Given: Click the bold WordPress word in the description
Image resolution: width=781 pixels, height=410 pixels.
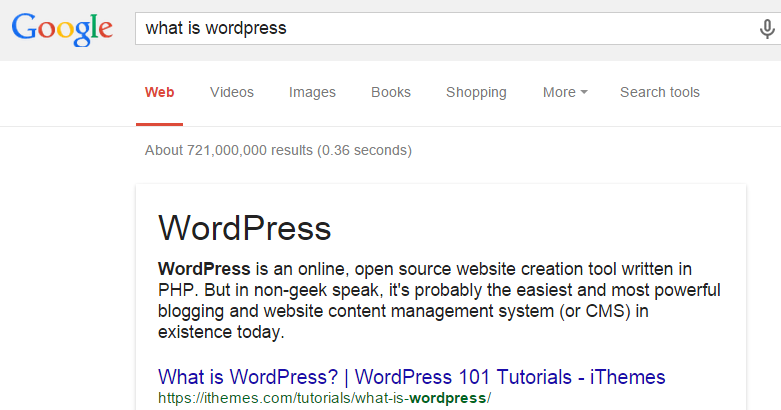Looking at the screenshot, I should (204, 269).
